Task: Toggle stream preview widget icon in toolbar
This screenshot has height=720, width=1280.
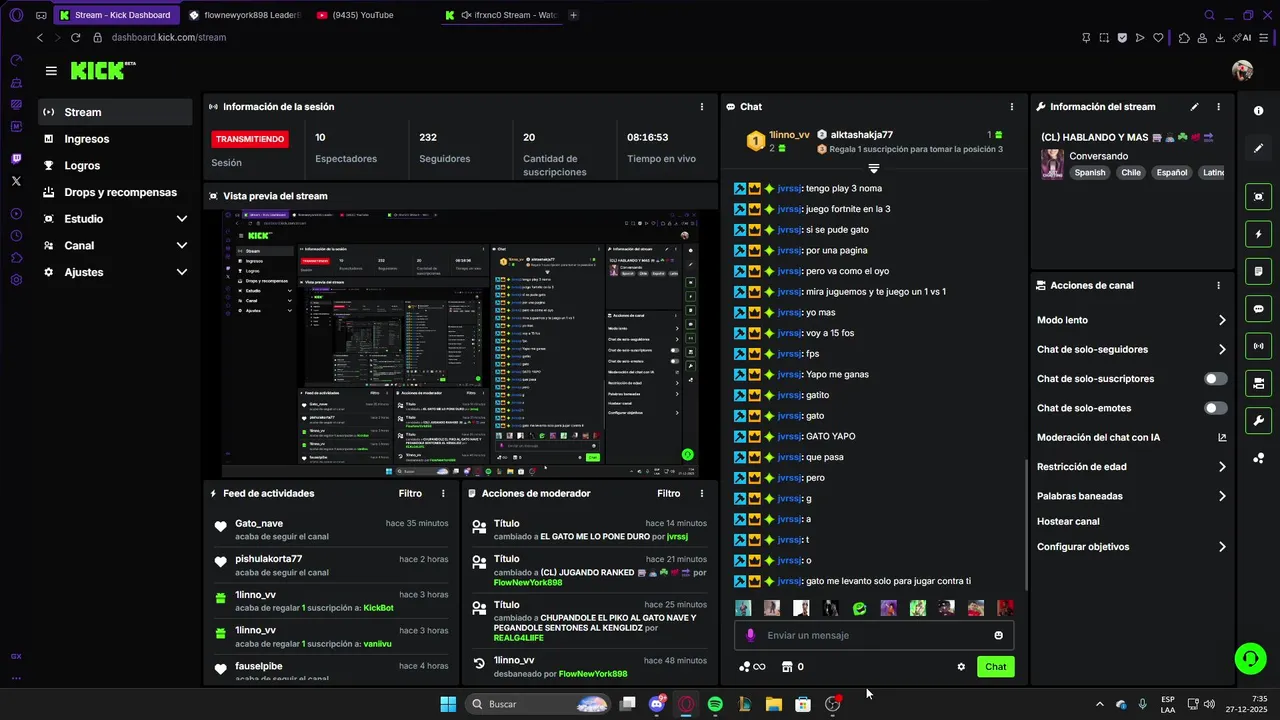Action: click(1258, 197)
